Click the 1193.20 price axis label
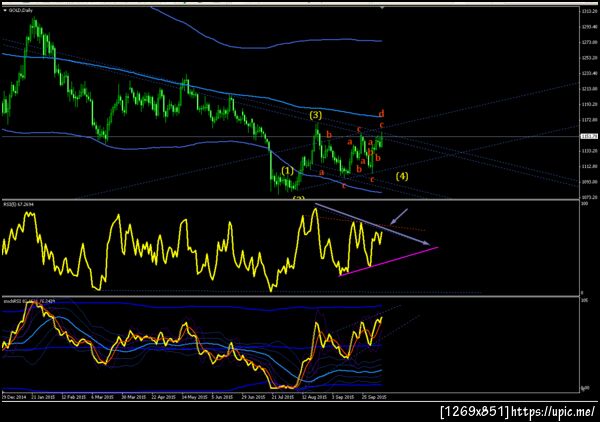The height and width of the screenshot is (422, 600). (x=589, y=104)
